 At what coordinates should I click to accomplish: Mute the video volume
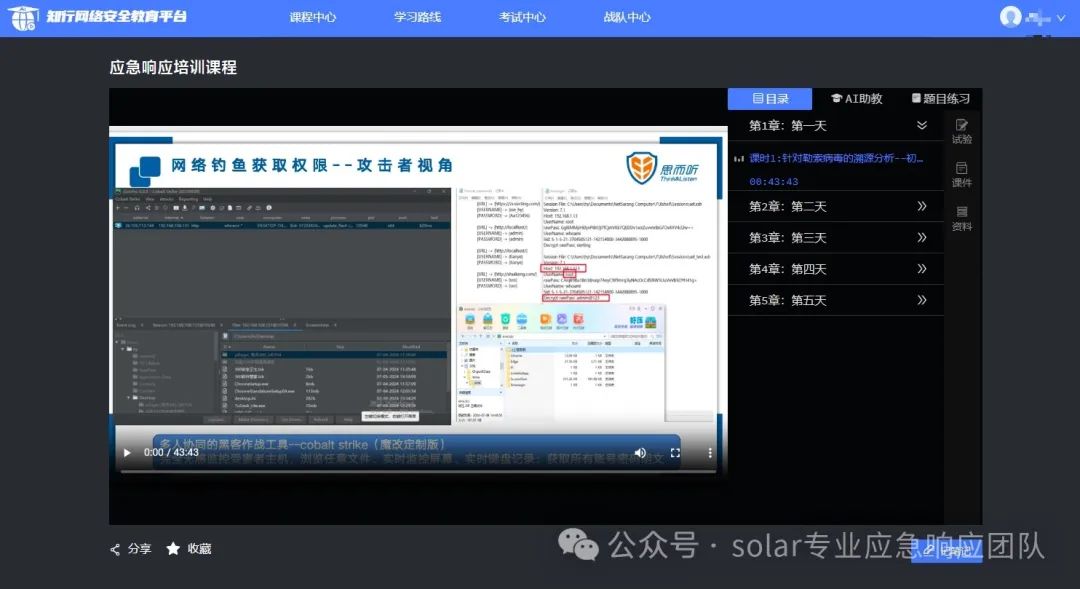coord(640,453)
